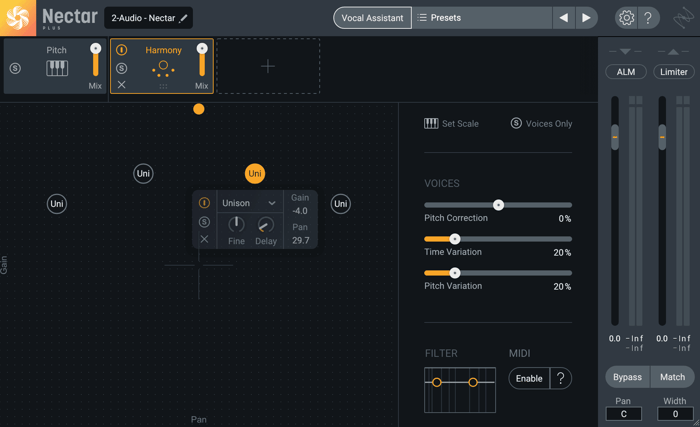Screen dimensions: 700x427
Task: Click the output gain fader handle
Action: (x=662, y=137)
